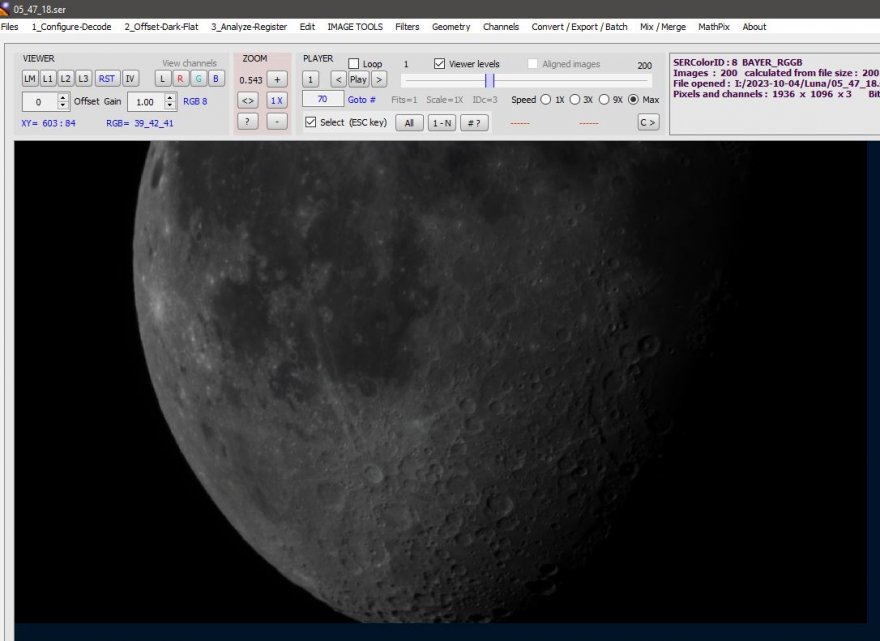Click the RGB 8 bit depth label
Image resolution: width=880 pixels, height=641 pixels.
(195, 101)
